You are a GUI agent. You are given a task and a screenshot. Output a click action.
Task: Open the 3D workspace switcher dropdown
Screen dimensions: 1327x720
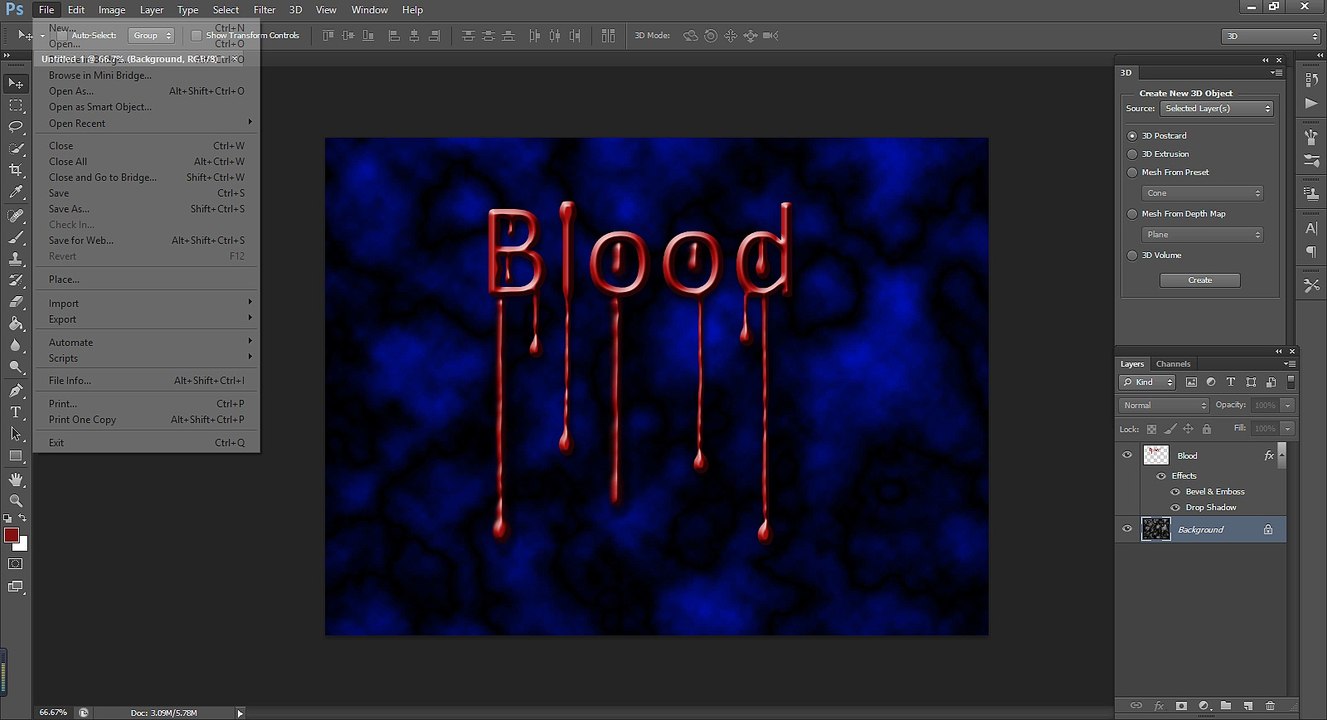pos(1271,36)
